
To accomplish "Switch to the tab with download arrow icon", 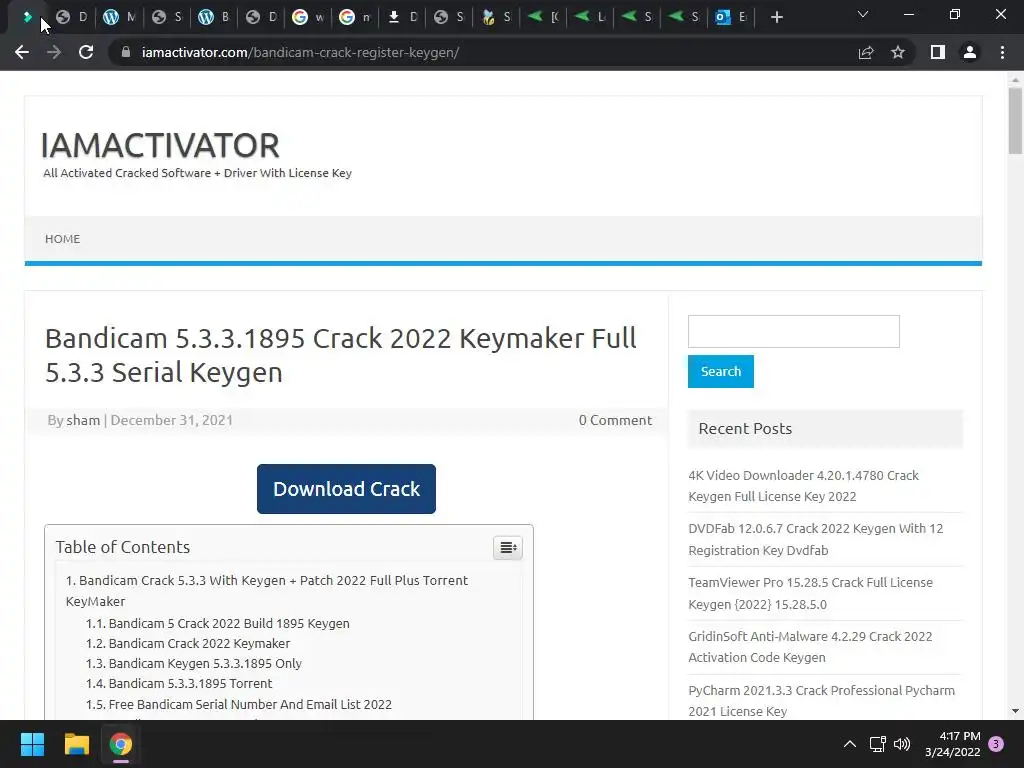I will click(x=402, y=17).
